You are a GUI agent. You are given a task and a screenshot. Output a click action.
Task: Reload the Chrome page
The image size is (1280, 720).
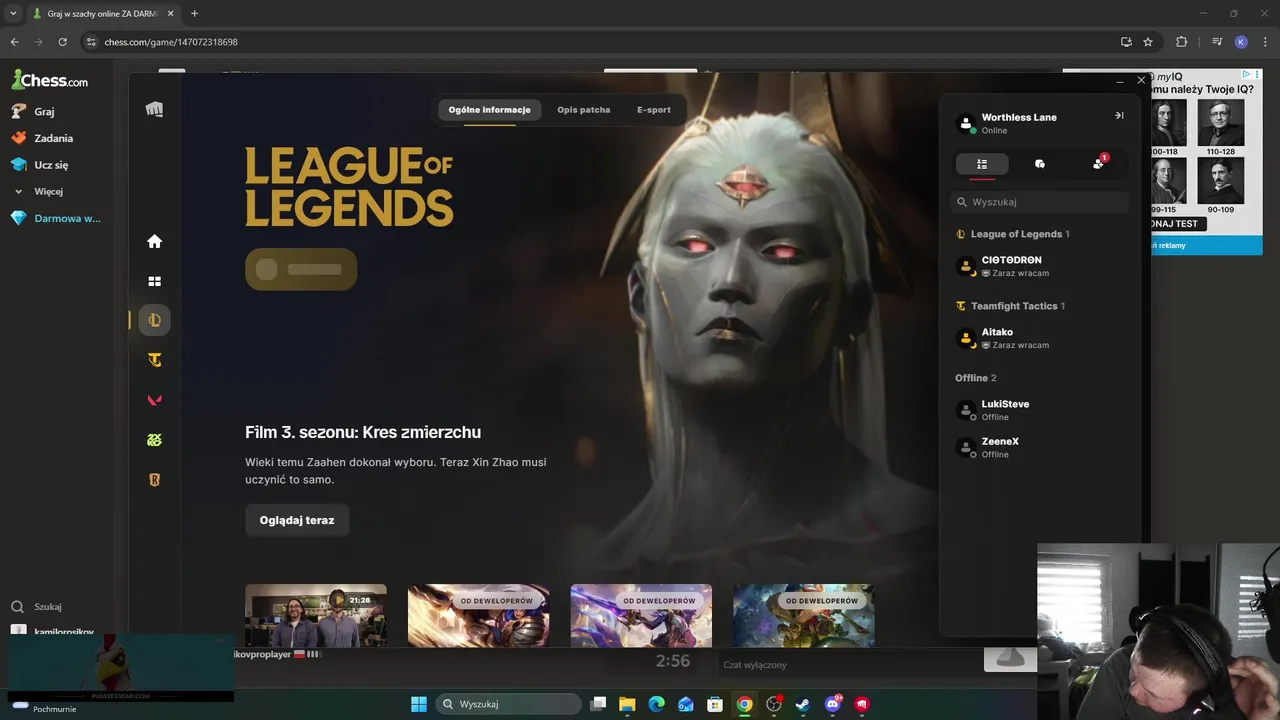[62, 42]
